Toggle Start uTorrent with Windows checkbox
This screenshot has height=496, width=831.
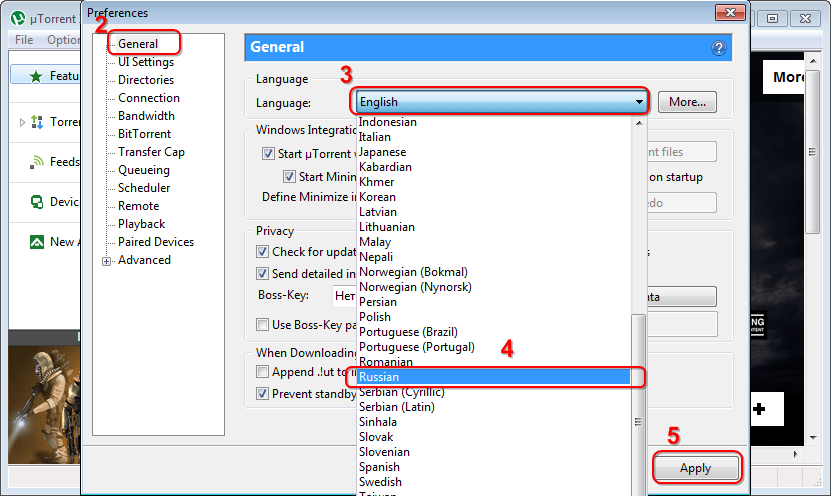(268, 154)
